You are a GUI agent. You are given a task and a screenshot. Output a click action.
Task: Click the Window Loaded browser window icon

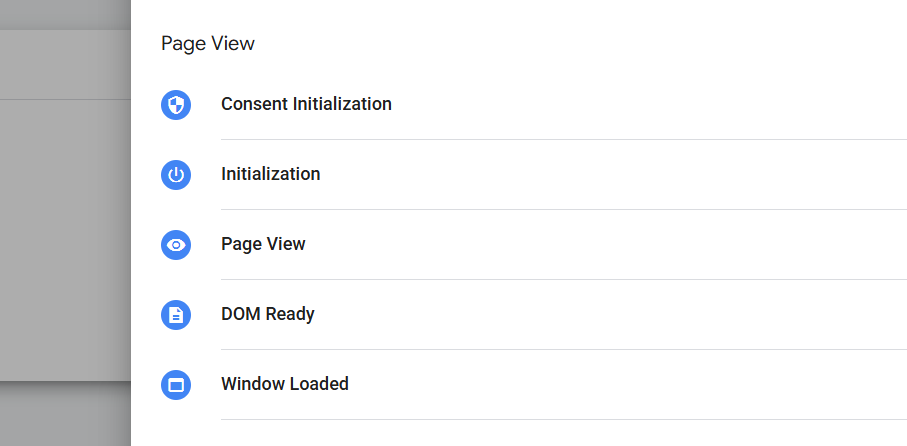pyautogui.click(x=176, y=384)
